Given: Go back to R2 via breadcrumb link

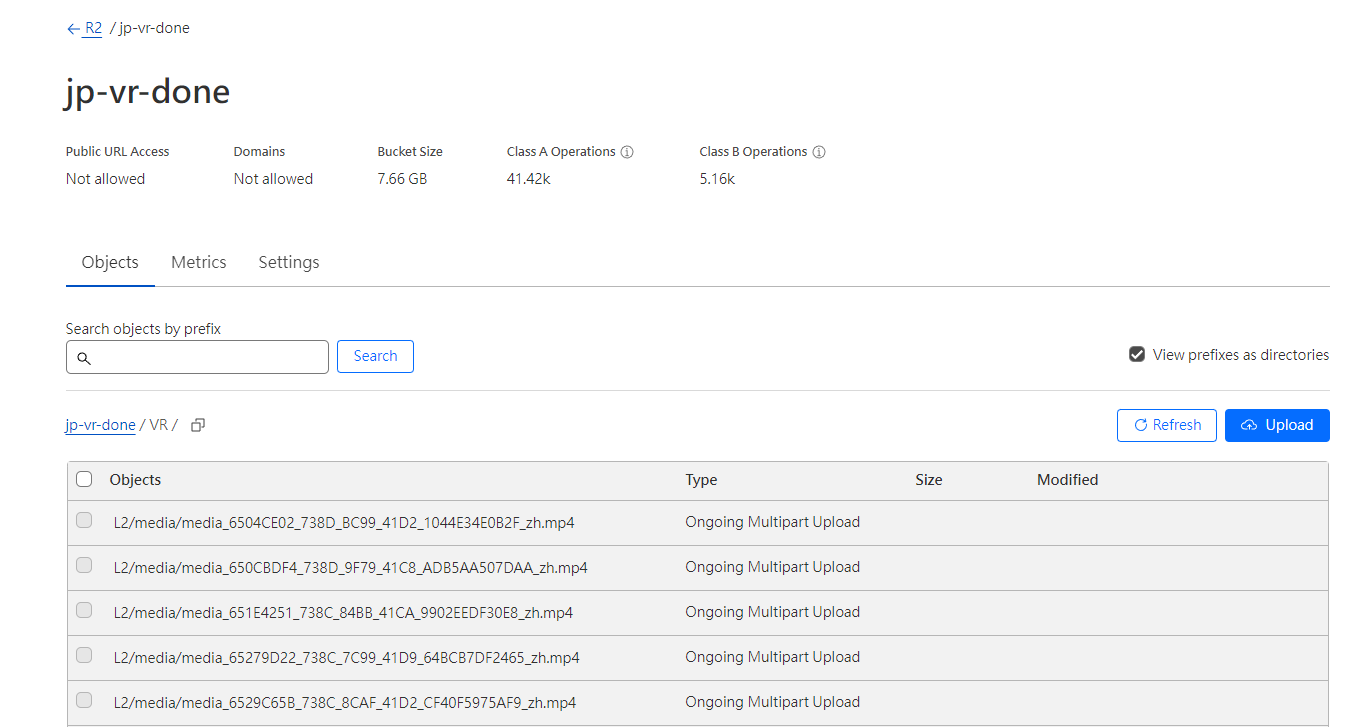Looking at the screenshot, I should [93, 28].
